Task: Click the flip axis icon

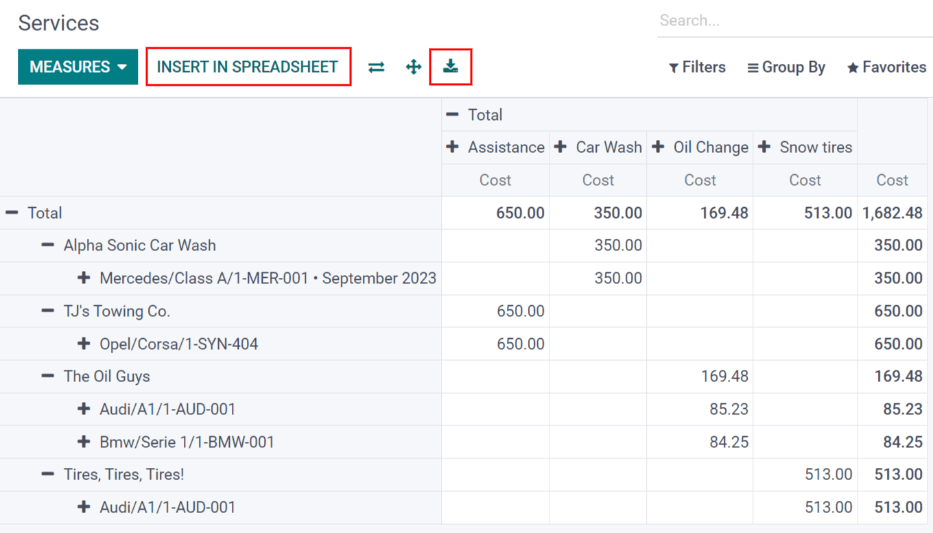Action: (376, 67)
